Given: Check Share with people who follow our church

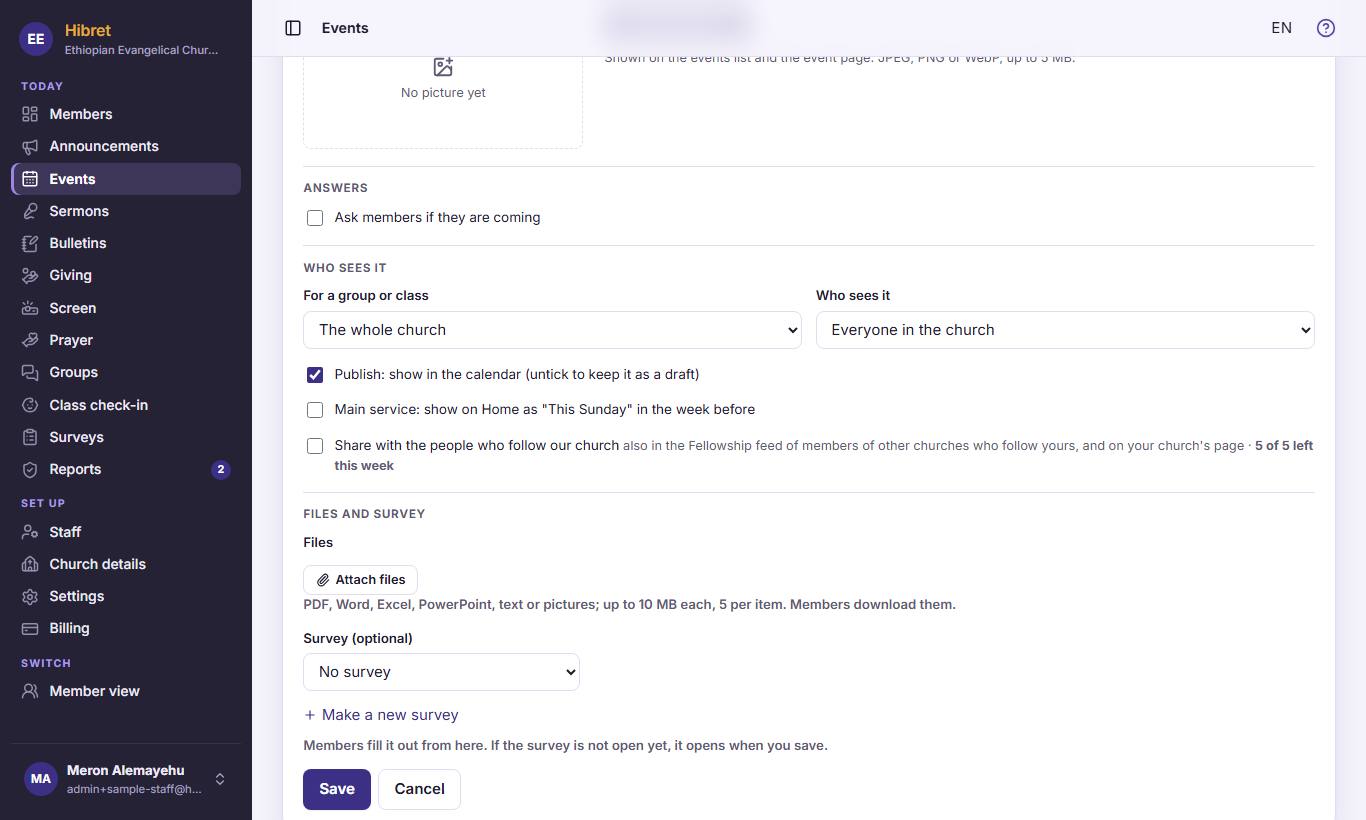Looking at the screenshot, I should pos(315,446).
